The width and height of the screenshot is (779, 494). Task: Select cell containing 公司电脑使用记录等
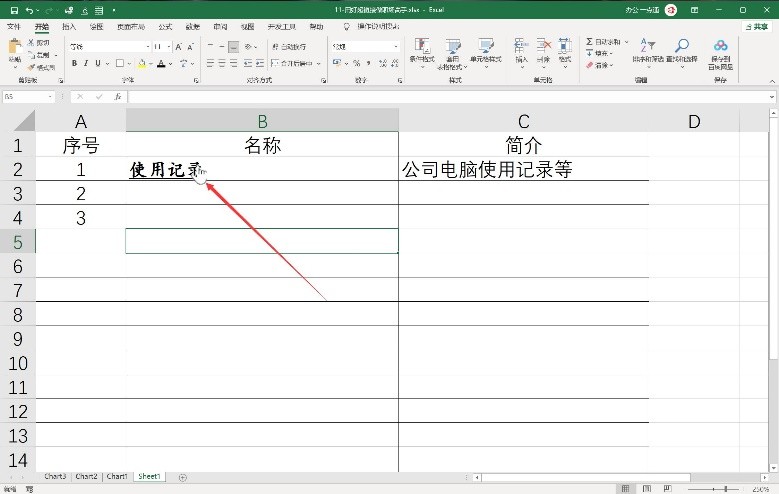524,169
